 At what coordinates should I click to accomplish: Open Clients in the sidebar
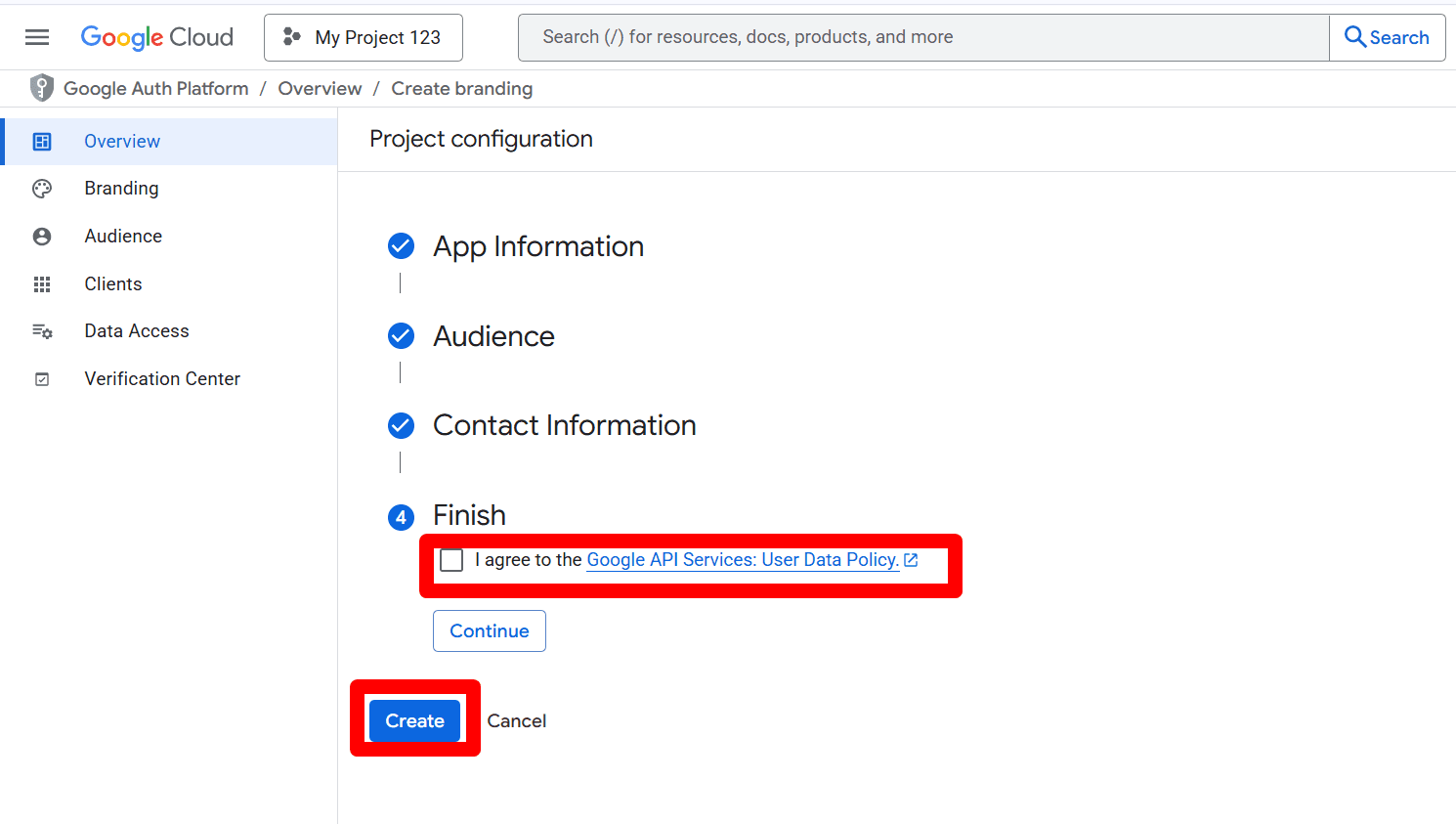click(x=169, y=284)
